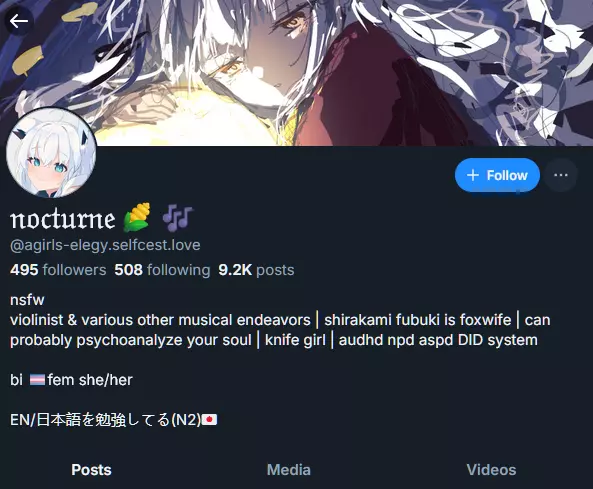Click the Japanese language text line
Image resolution: width=593 pixels, height=489 pixels.
(x=113, y=419)
